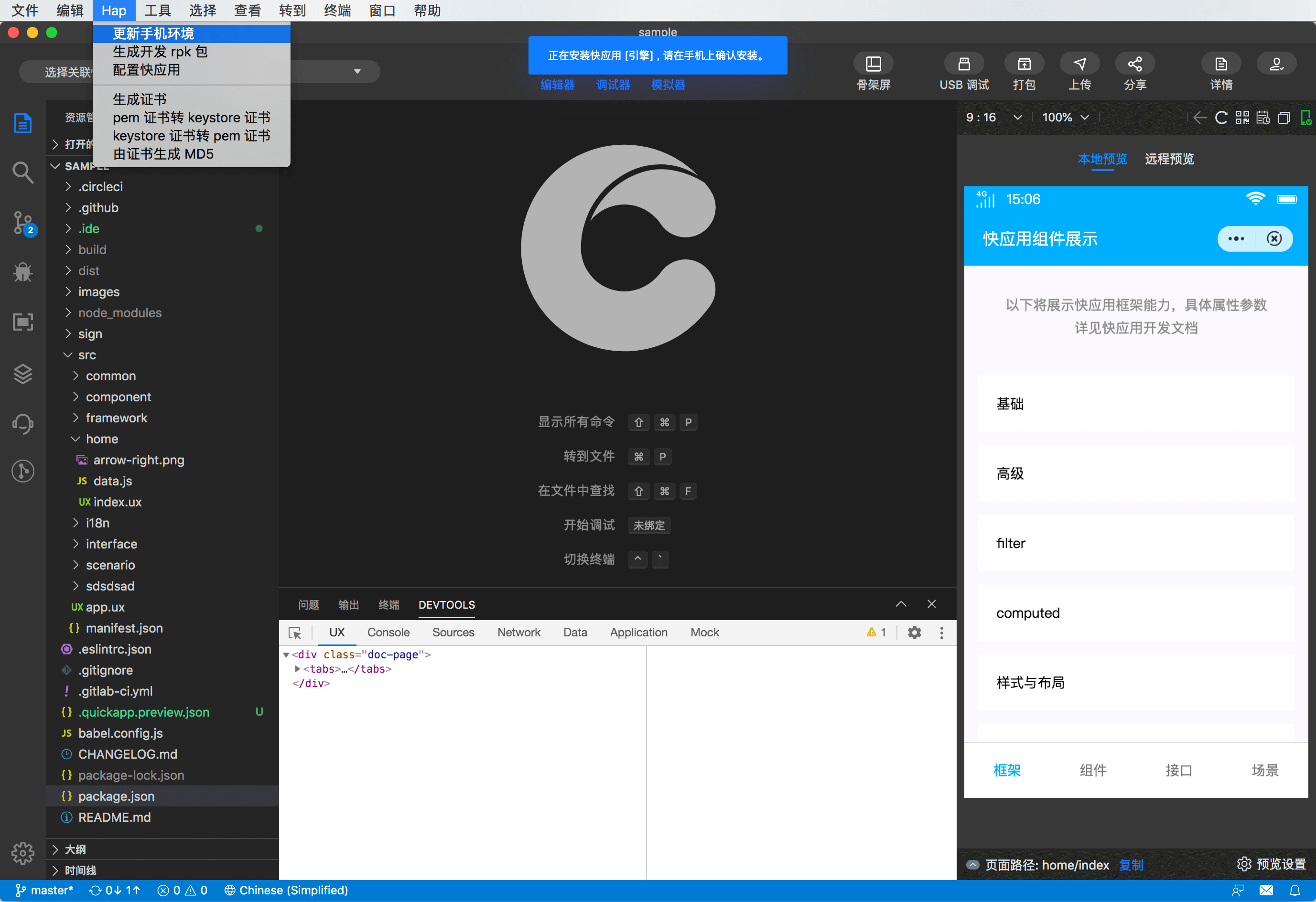
Task: Select the element inspector icon in DevTools
Action: tap(295, 633)
